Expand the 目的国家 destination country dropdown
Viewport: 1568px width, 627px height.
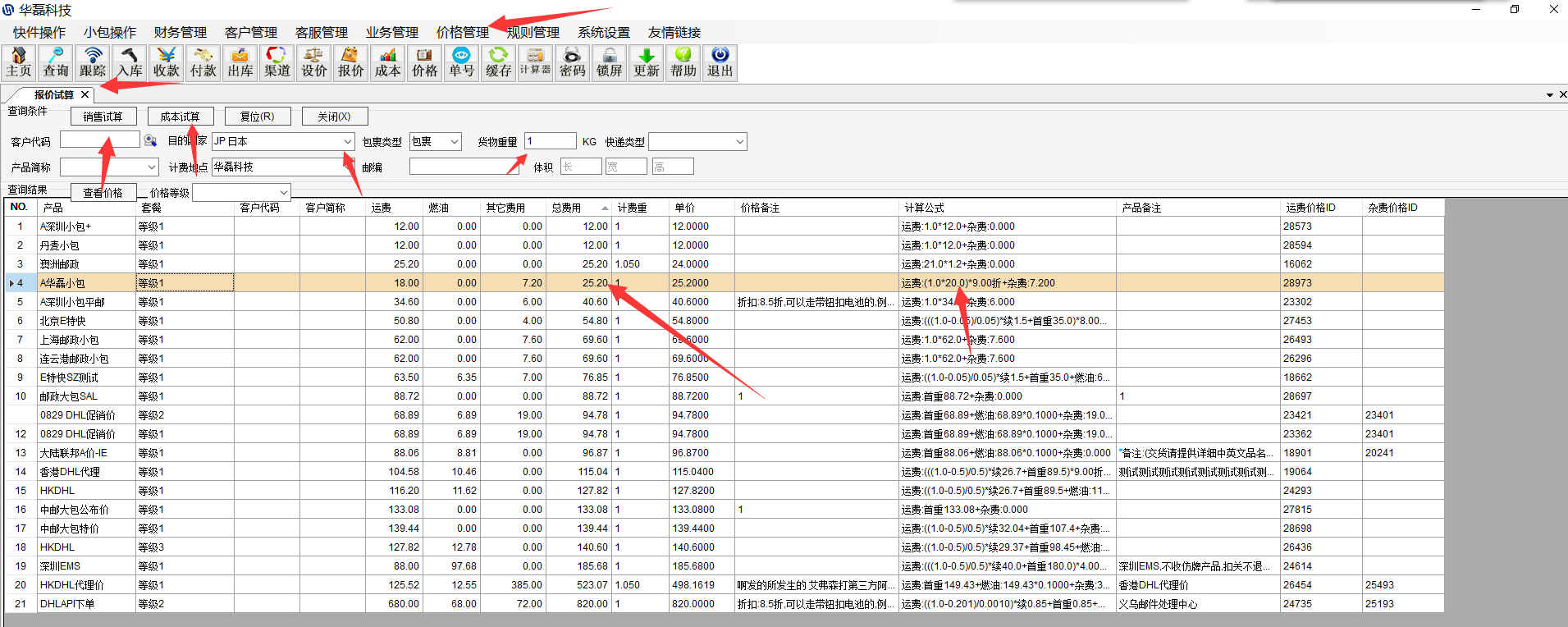[347, 142]
